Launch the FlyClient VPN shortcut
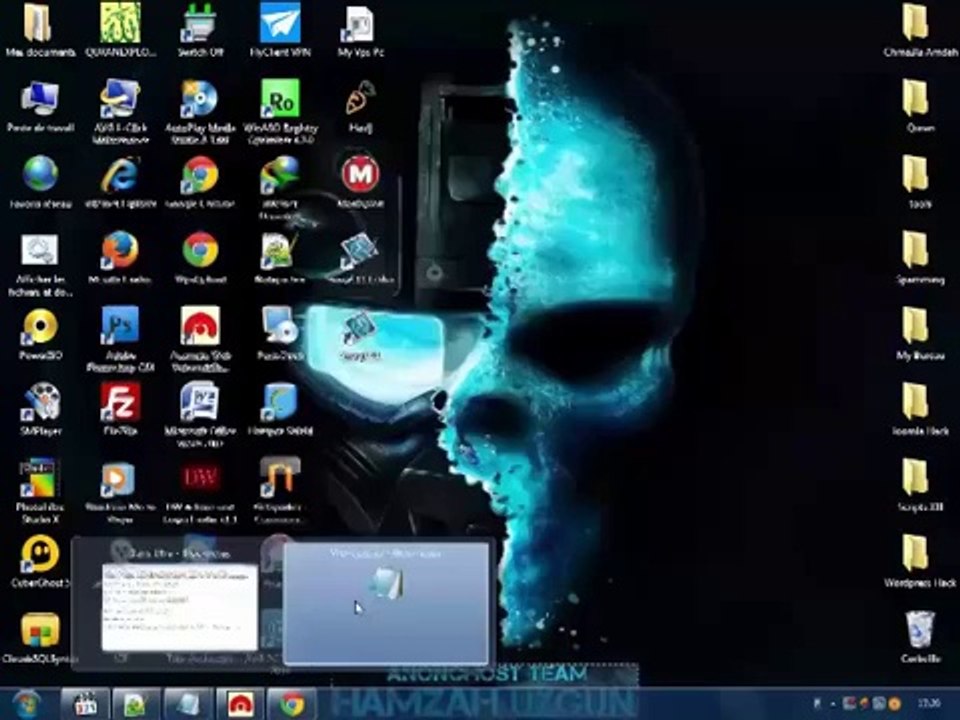The width and height of the screenshot is (960, 720). [x=280, y=23]
